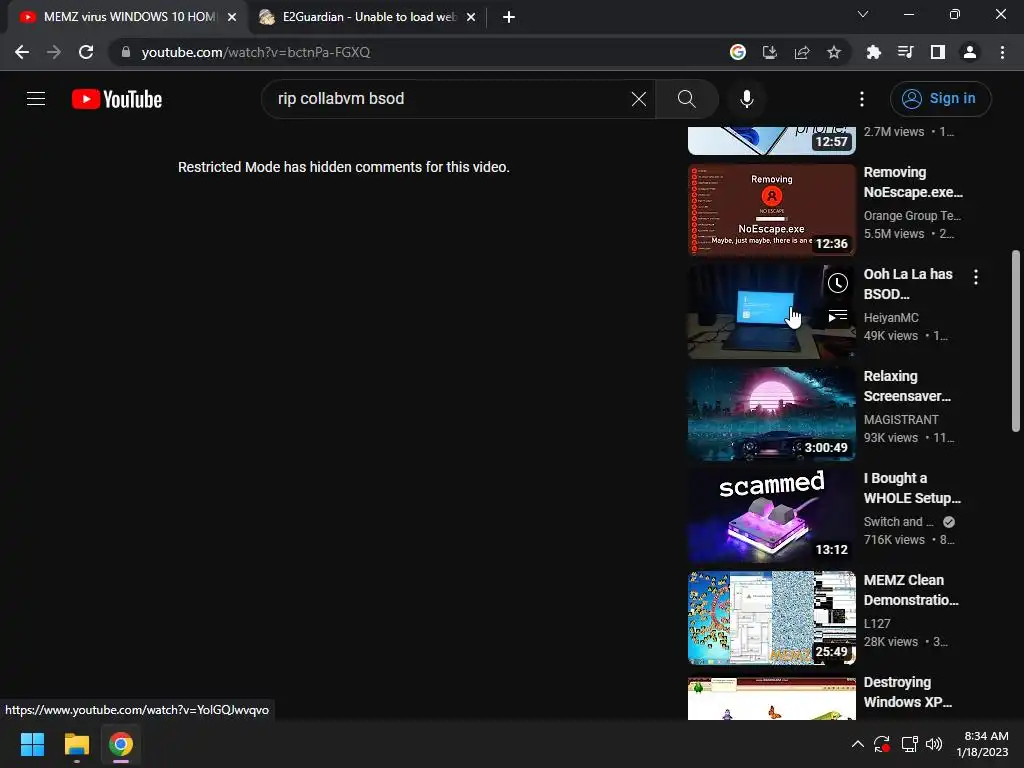Go back with the browser back arrow
1024x768 pixels.
pos(22,52)
